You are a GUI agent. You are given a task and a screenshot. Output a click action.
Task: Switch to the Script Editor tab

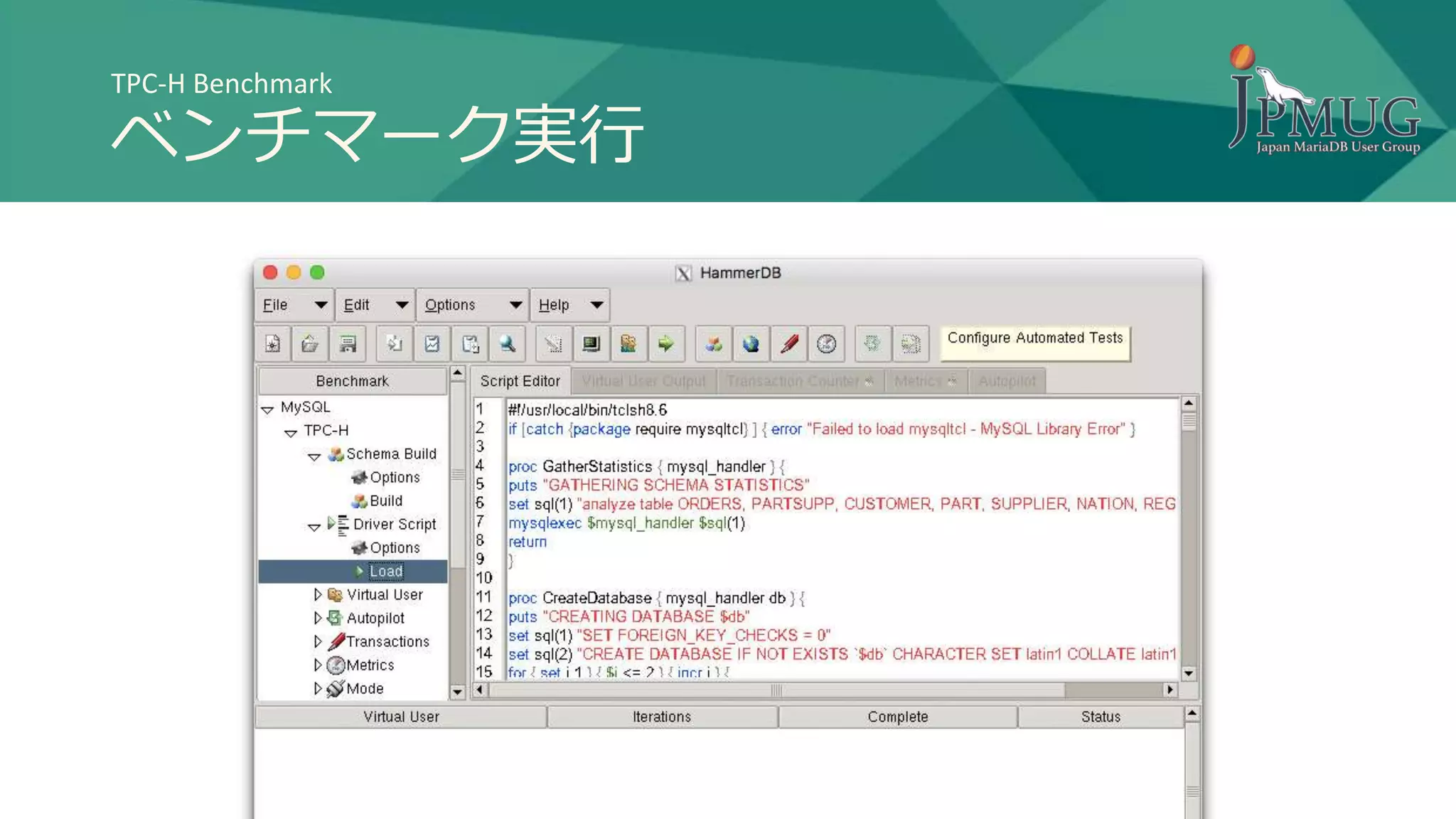(520, 381)
